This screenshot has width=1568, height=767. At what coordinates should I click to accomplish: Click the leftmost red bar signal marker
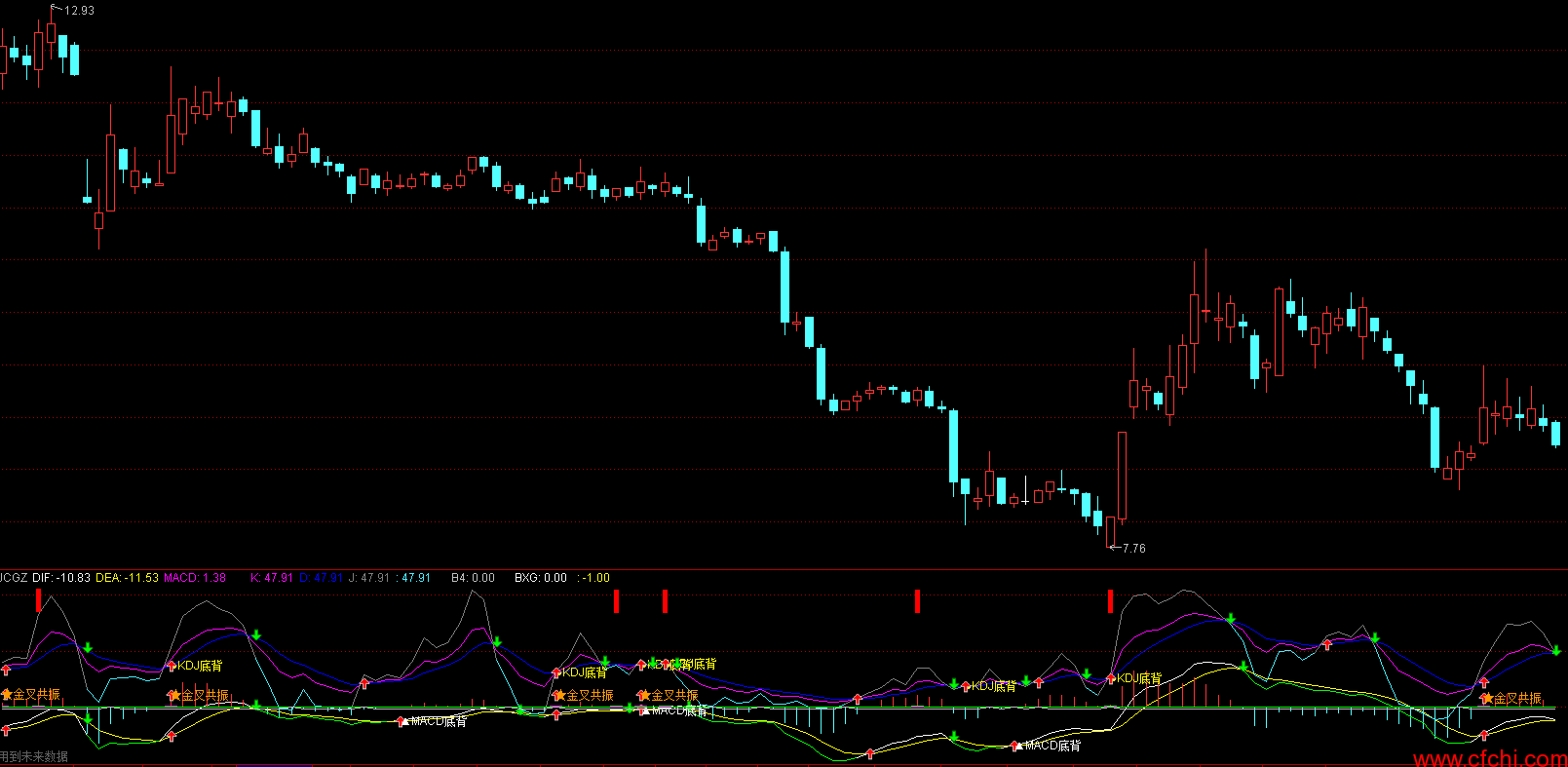(38, 600)
